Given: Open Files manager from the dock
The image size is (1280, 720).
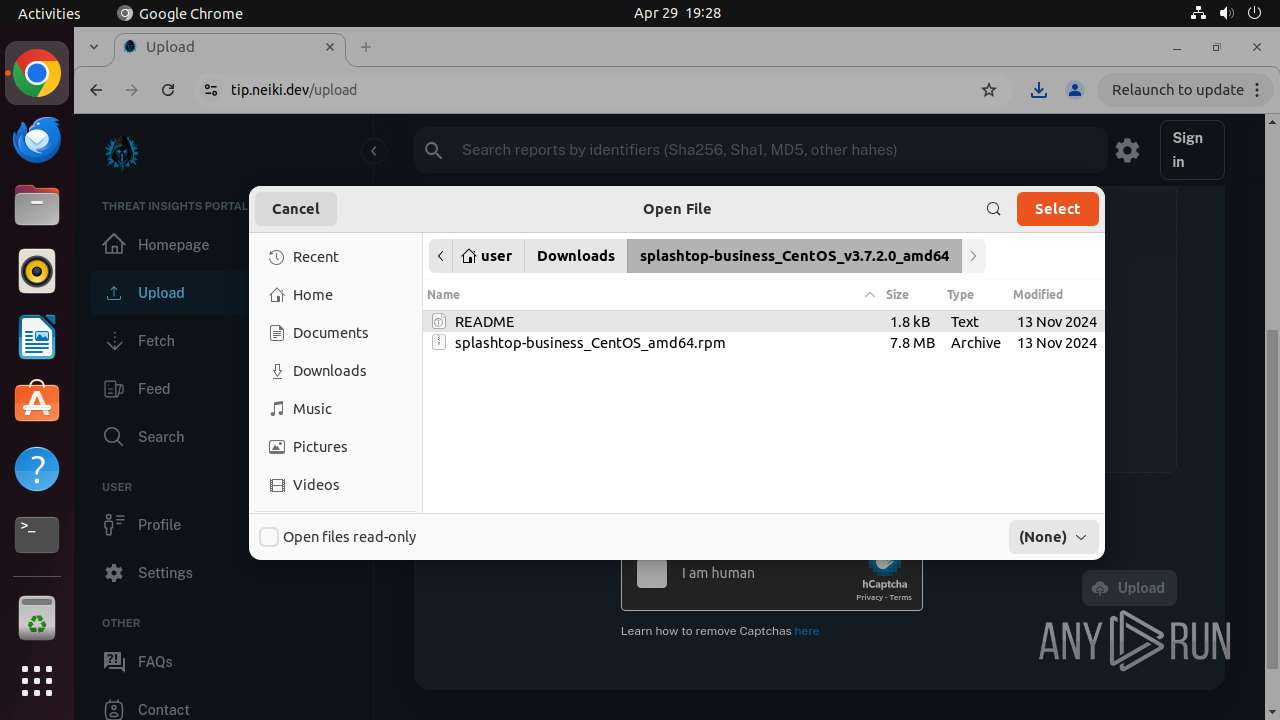Looking at the screenshot, I should (37, 206).
